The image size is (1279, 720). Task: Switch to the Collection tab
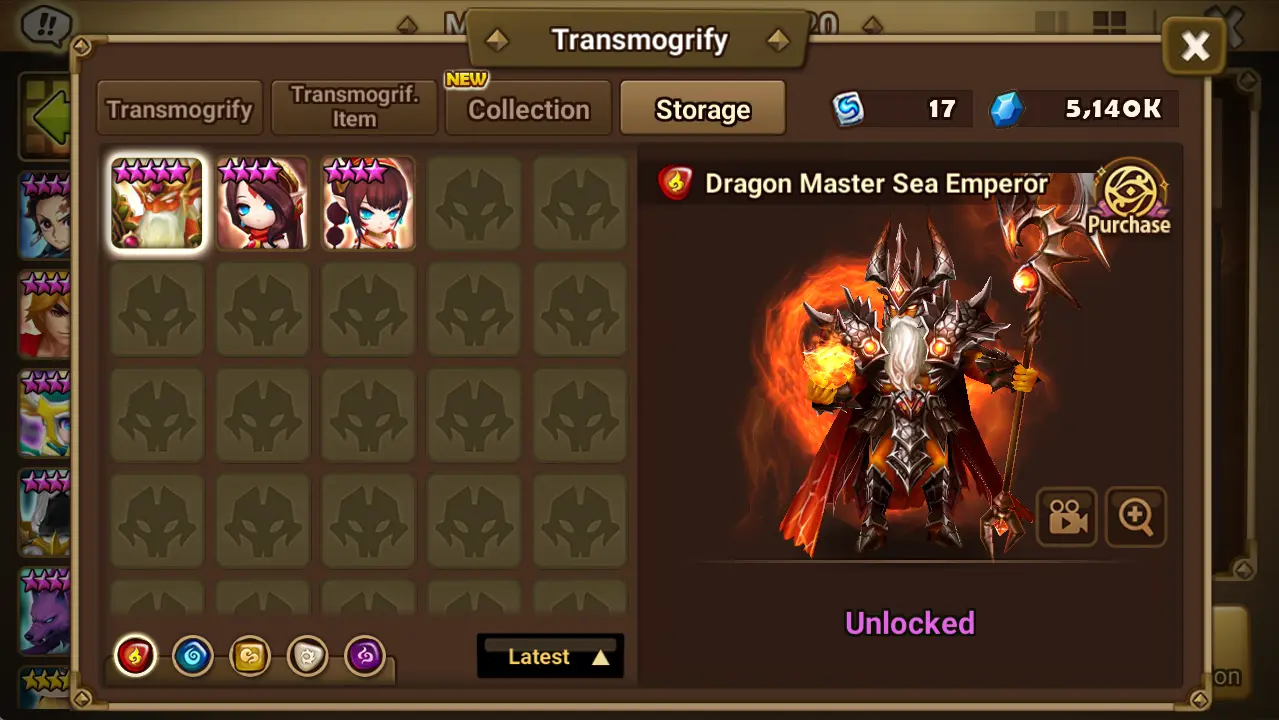coord(528,109)
